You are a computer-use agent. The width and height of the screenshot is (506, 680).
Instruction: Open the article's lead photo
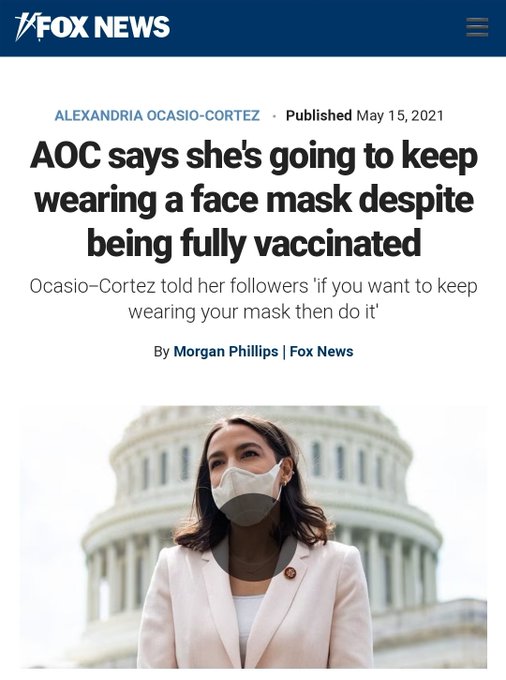point(253,537)
